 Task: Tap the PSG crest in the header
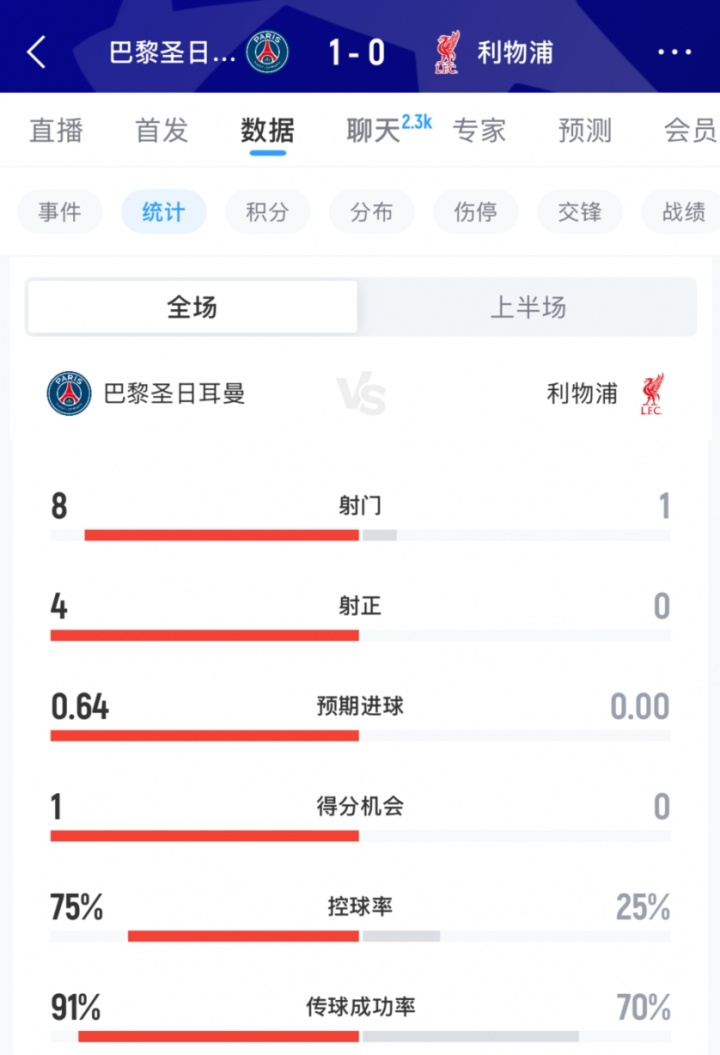coord(267,52)
